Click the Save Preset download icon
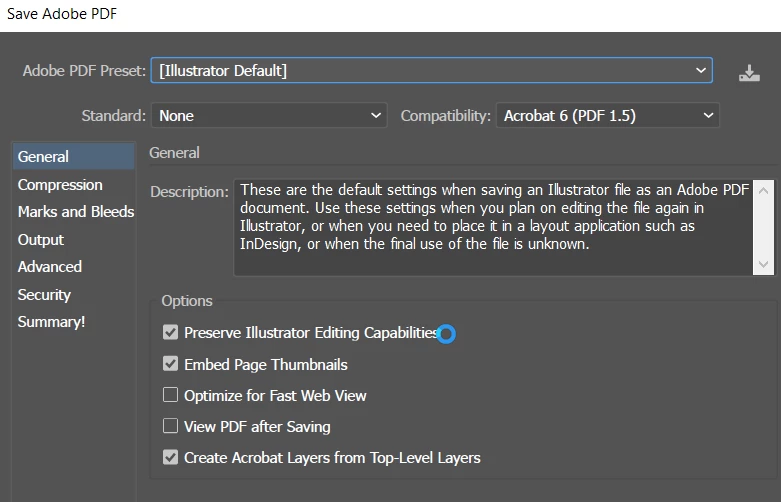 [749, 73]
